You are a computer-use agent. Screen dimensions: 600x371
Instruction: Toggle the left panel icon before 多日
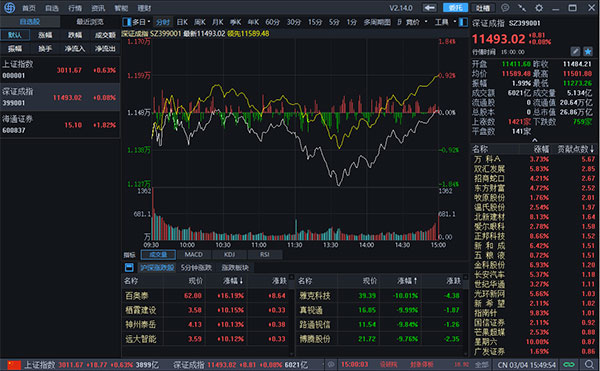[x=126, y=22]
